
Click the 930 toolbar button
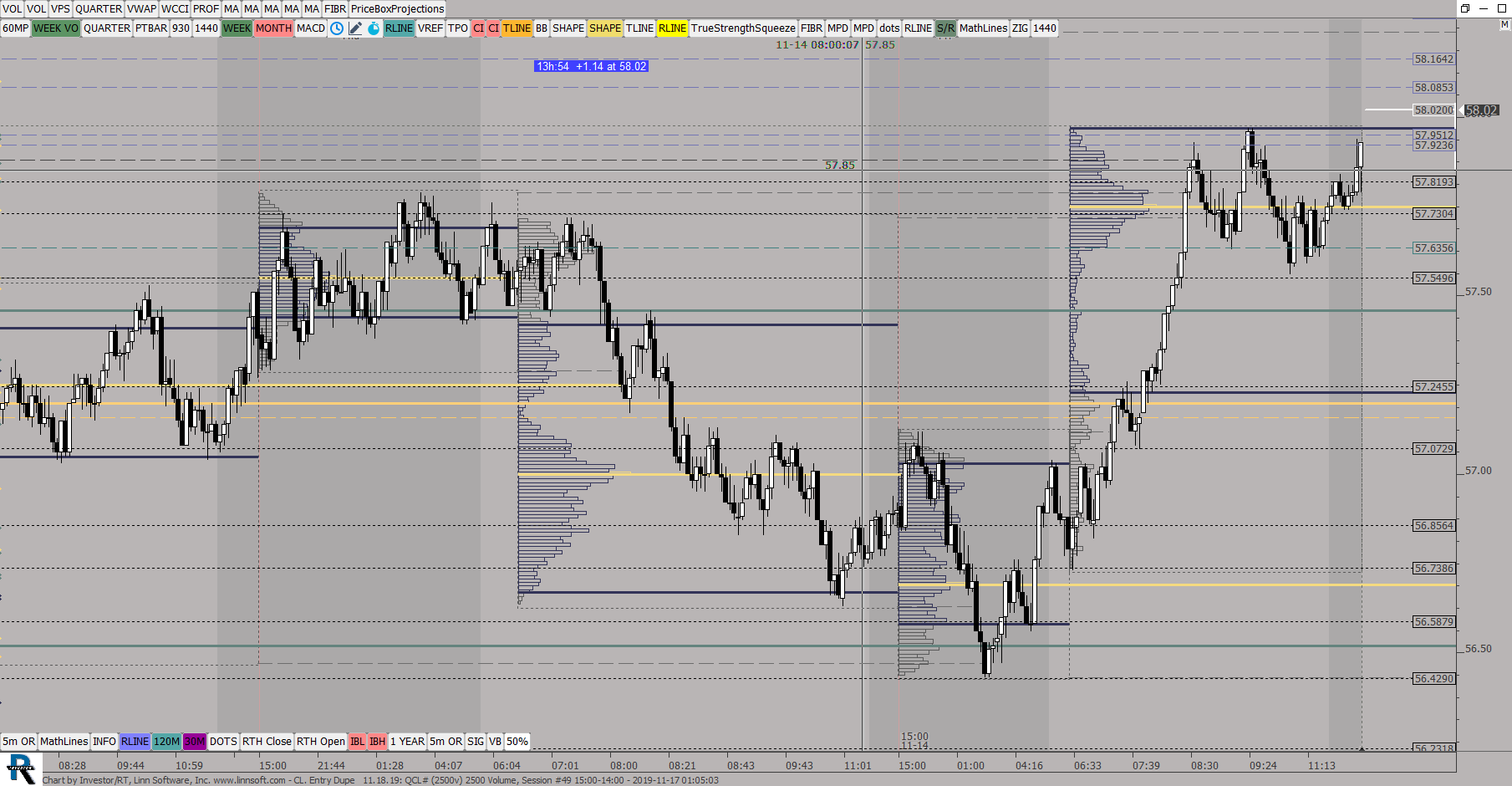coord(181,28)
